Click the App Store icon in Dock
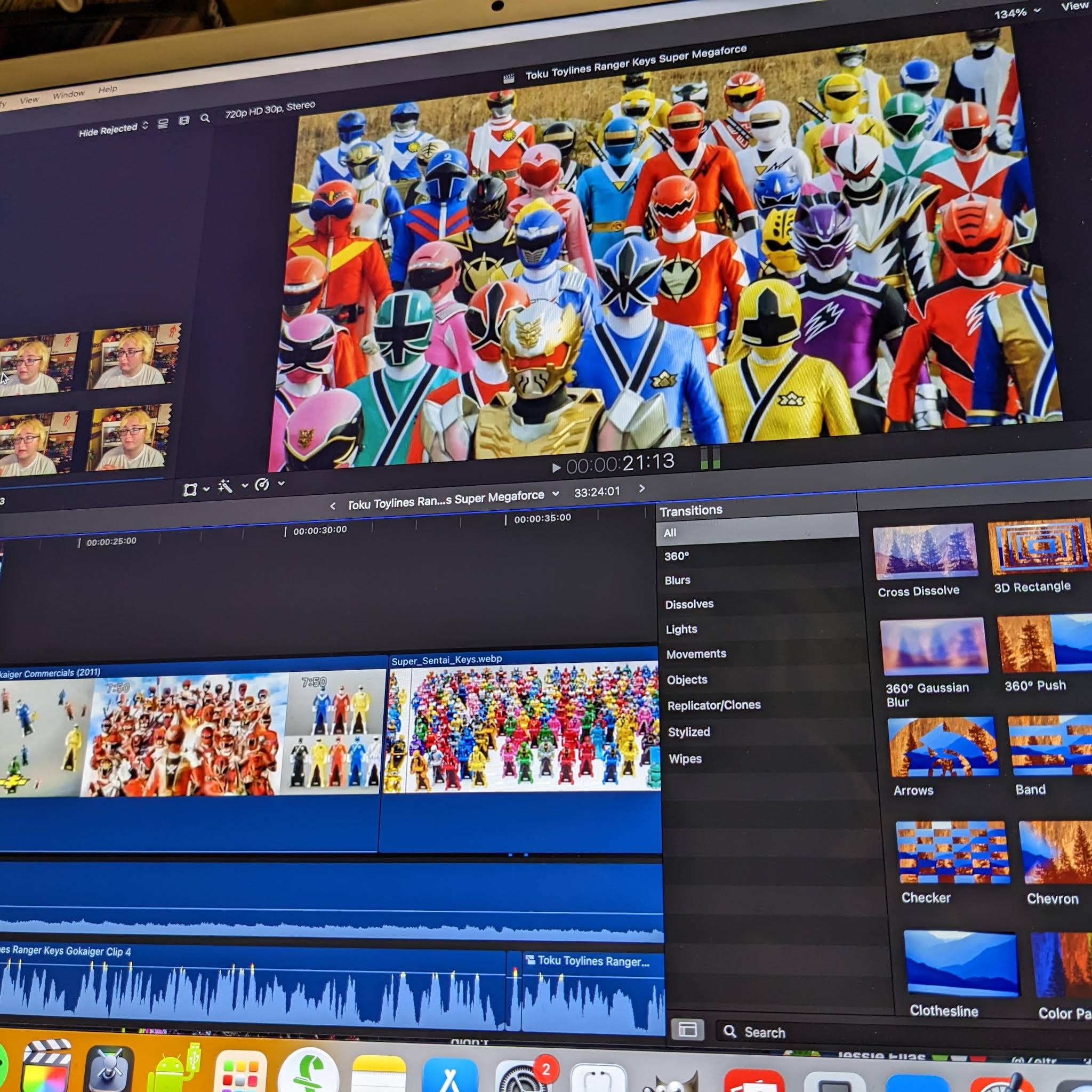The image size is (1092, 1092). click(449, 1077)
